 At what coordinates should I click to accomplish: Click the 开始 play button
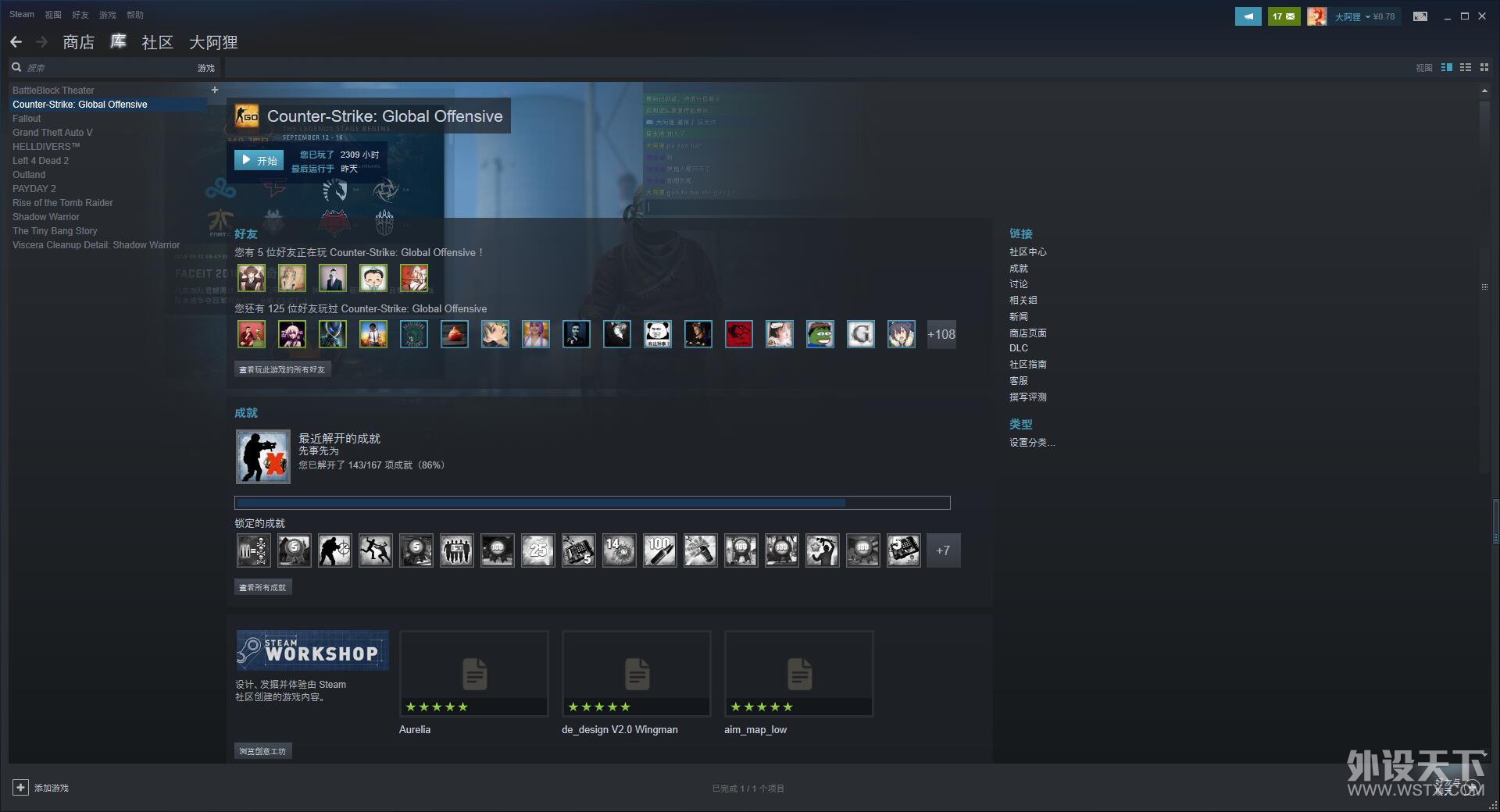259,160
